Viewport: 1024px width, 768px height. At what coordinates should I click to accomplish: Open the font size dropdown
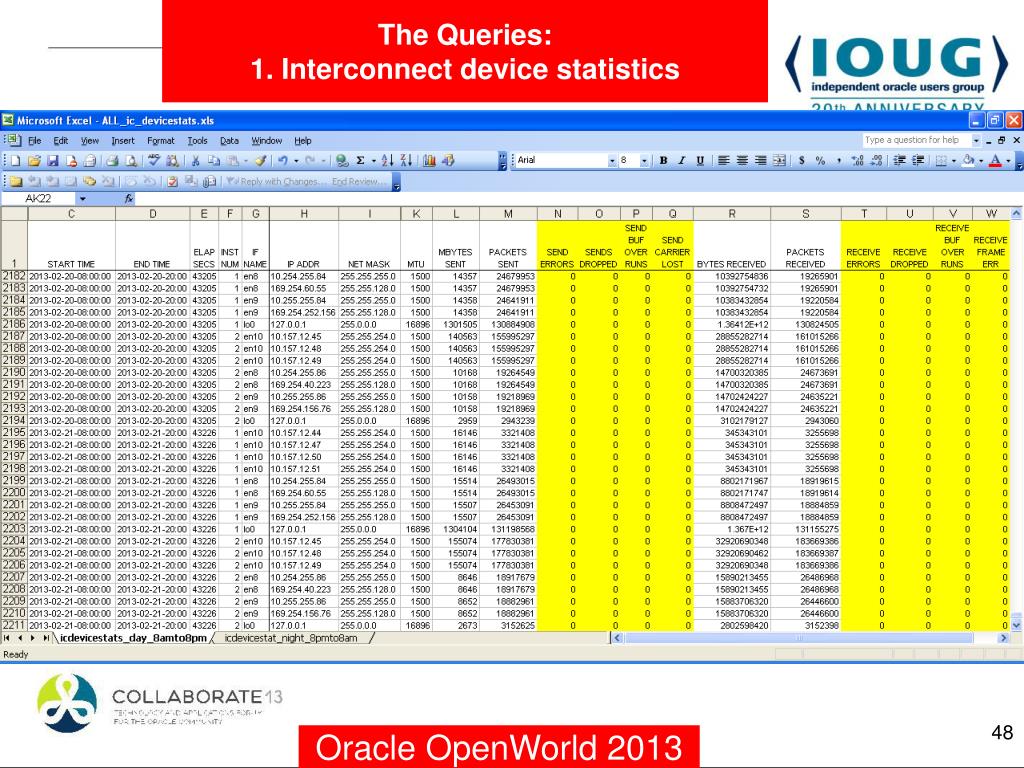644,161
